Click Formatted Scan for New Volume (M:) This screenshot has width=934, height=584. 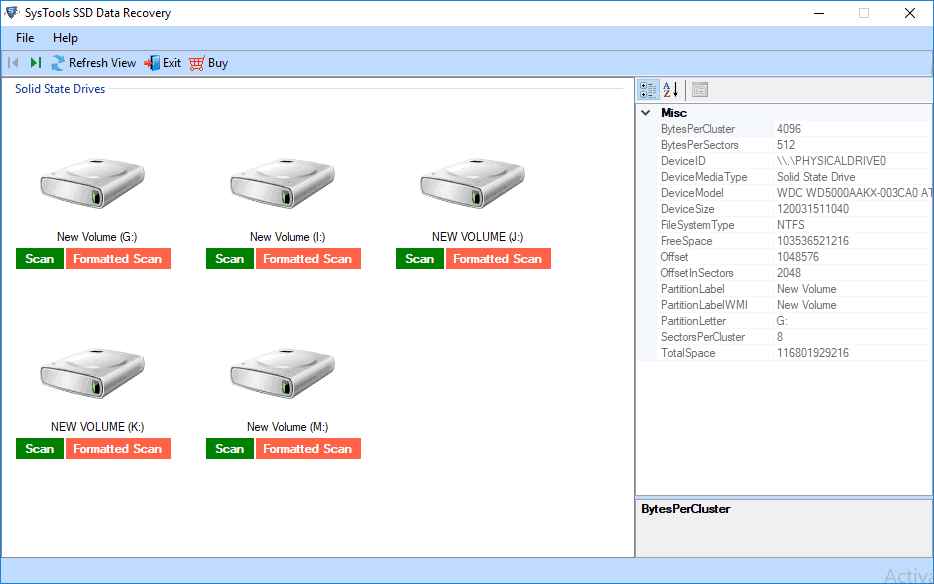coord(308,449)
